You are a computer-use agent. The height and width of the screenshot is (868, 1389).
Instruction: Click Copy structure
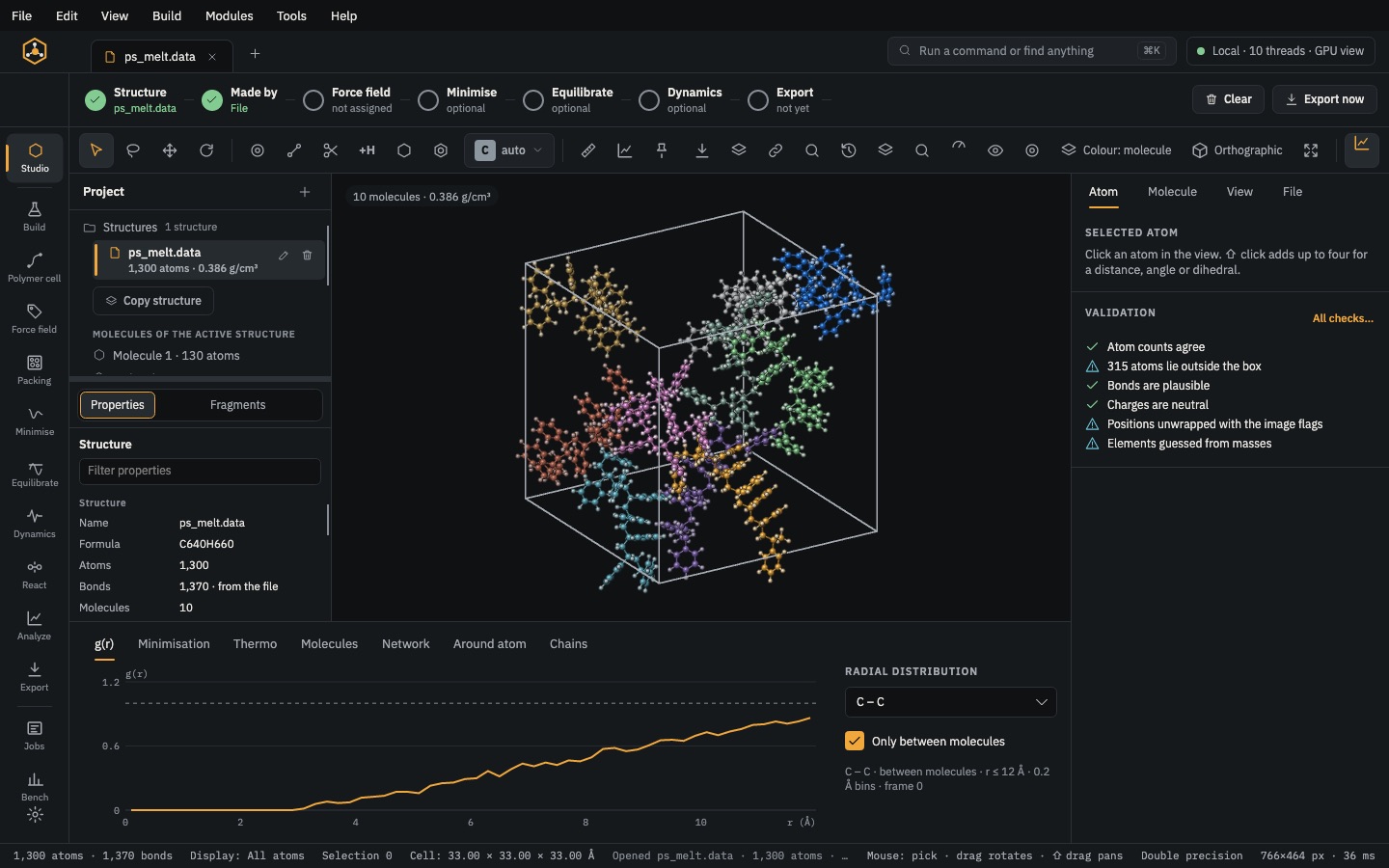[153, 301]
